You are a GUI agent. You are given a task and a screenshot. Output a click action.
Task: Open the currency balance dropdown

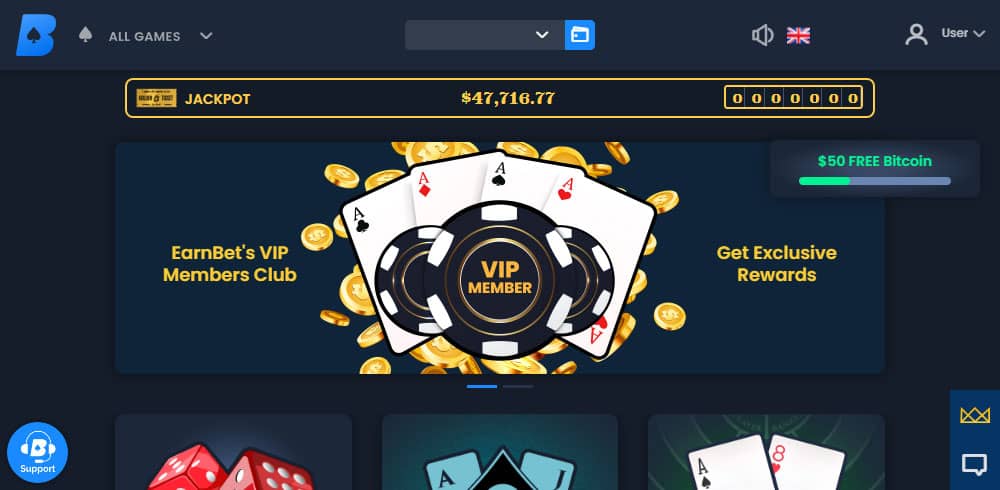click(485, 35)
